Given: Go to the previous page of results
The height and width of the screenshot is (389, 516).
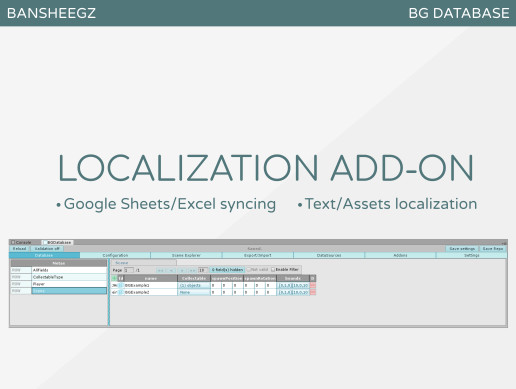Looking at the screenshot, I should (171, 270).
